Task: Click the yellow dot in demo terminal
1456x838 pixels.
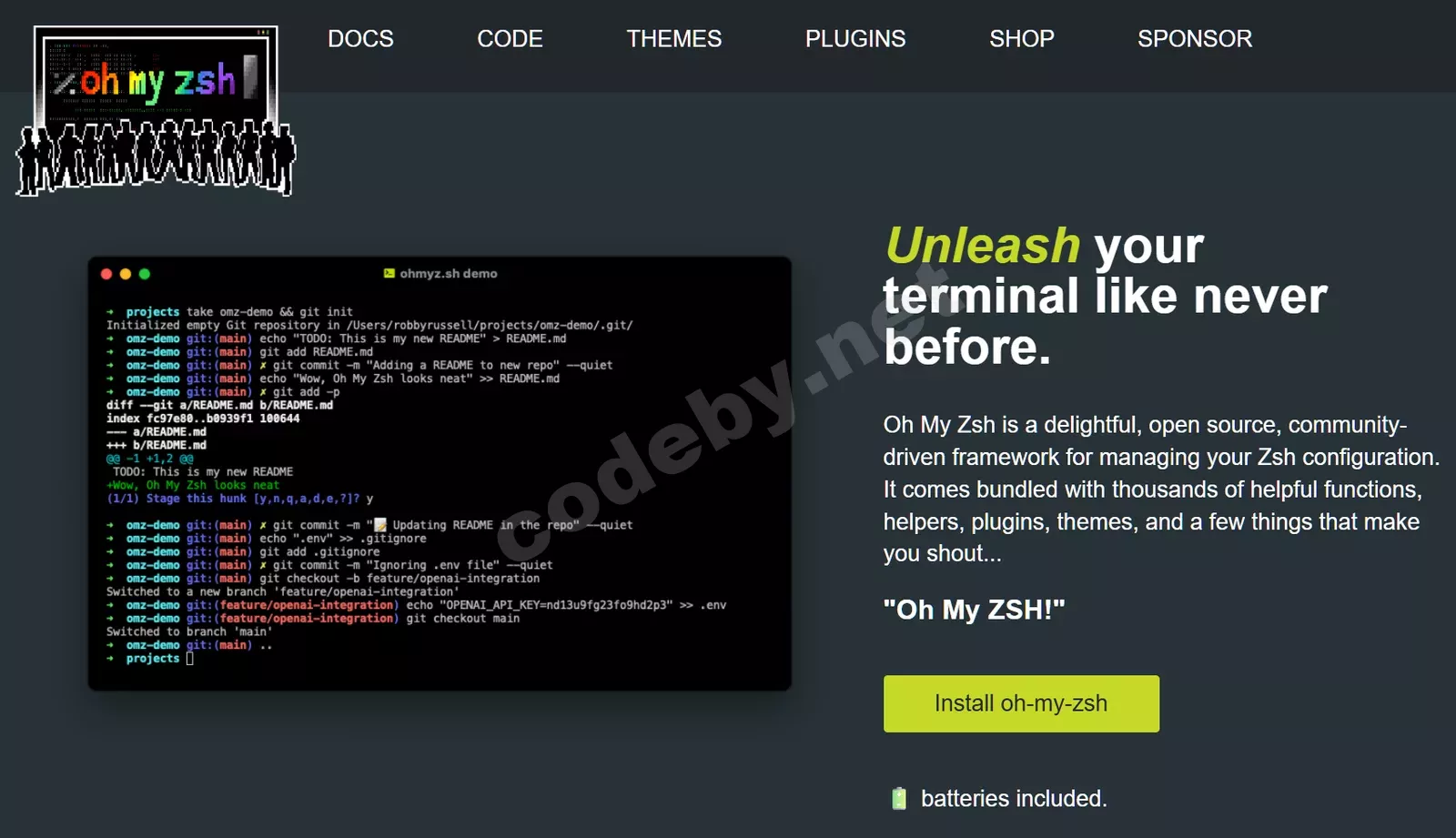Action: (126, 274)
